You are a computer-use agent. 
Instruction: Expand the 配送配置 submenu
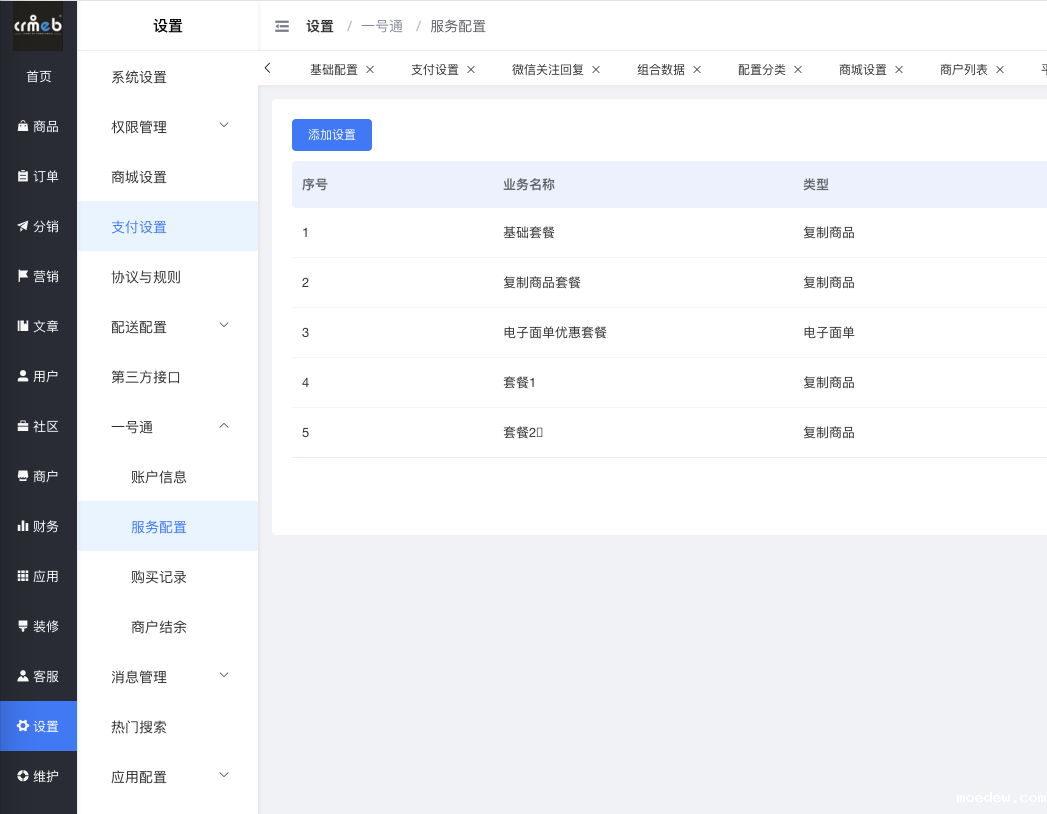pyautogui.click(x=224, y=326)
